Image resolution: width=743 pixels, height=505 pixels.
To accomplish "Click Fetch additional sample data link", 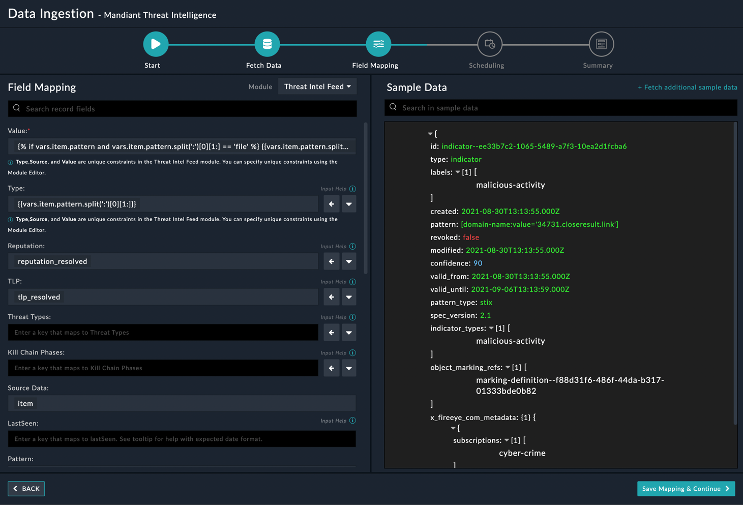I will point(686,88).
